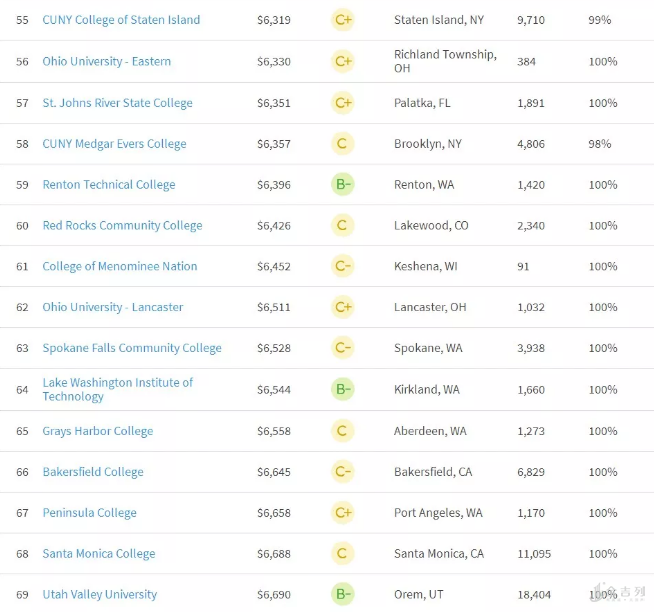The width and height of the screenshot is (654, 612).
Task: Select Renton Technical College link
Action: pos(108,185)
